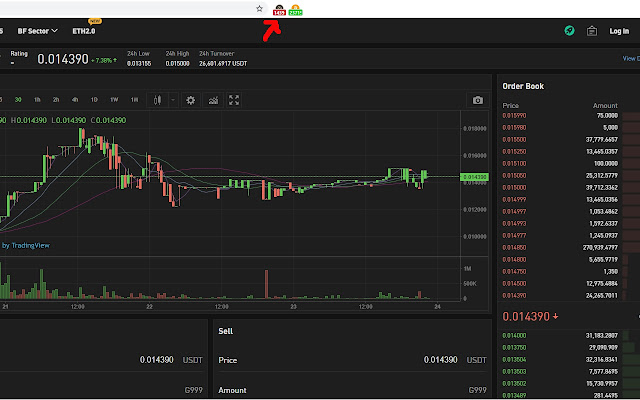Expand the BF Sector menu
This screenshot has width=640, height=400.
(38, 31)
